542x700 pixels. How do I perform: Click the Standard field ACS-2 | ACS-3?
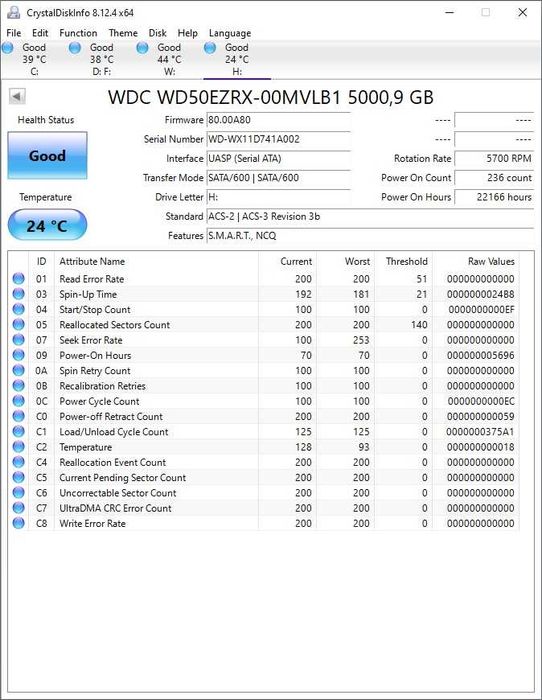coord(370,217)
